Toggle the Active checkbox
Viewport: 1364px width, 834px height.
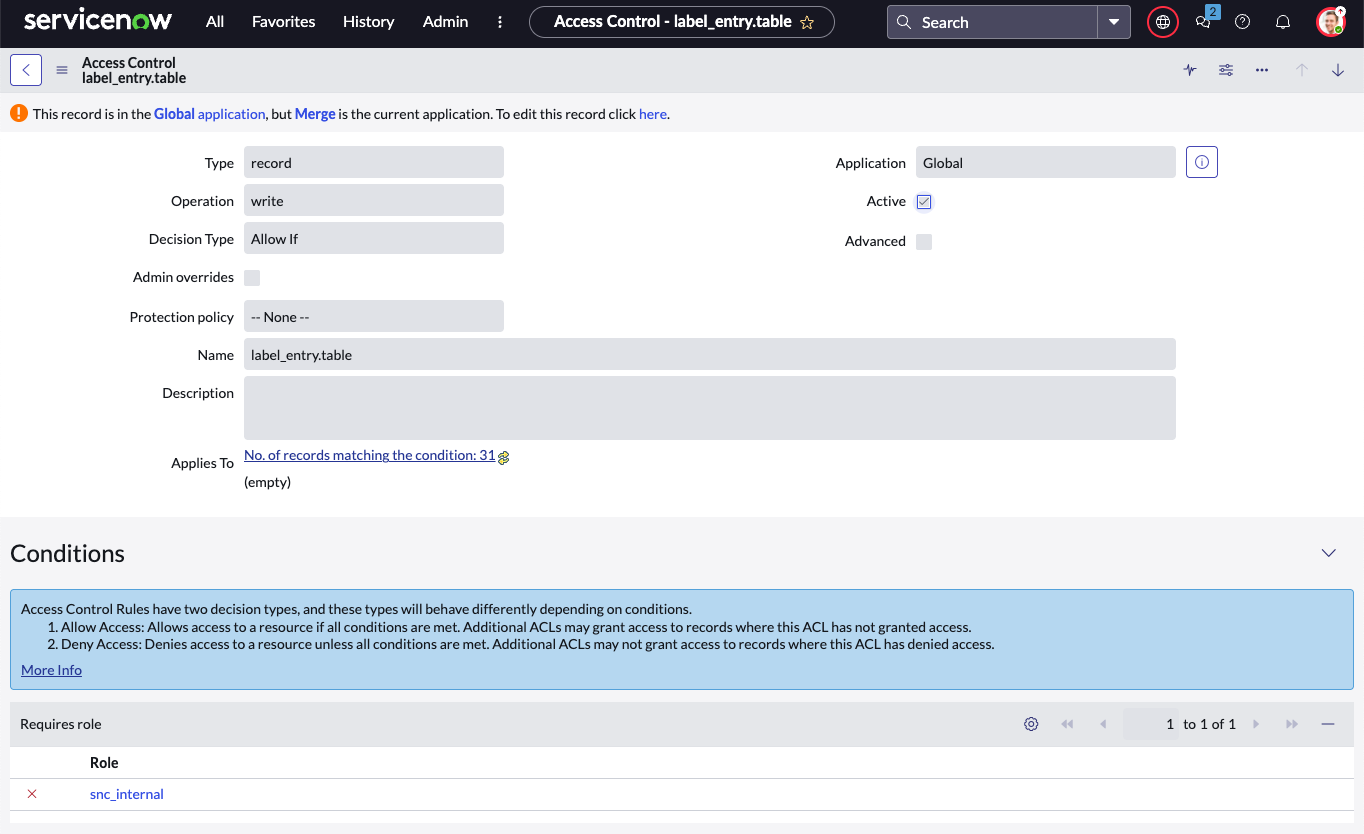tap(924, 202)
